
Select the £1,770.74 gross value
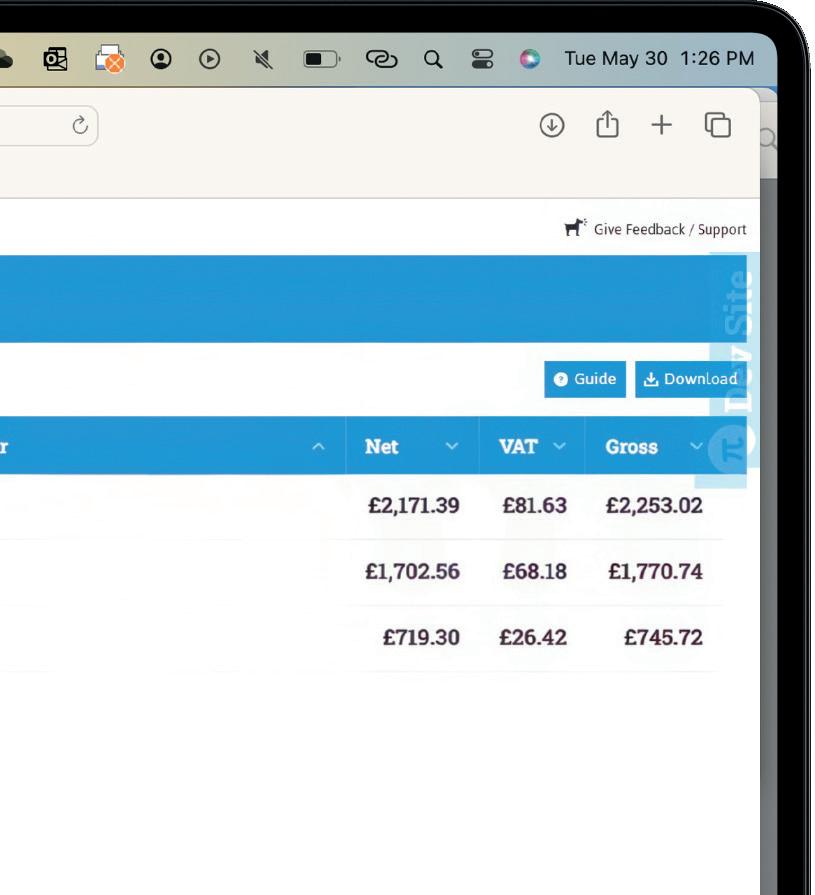tap(655, 571)
